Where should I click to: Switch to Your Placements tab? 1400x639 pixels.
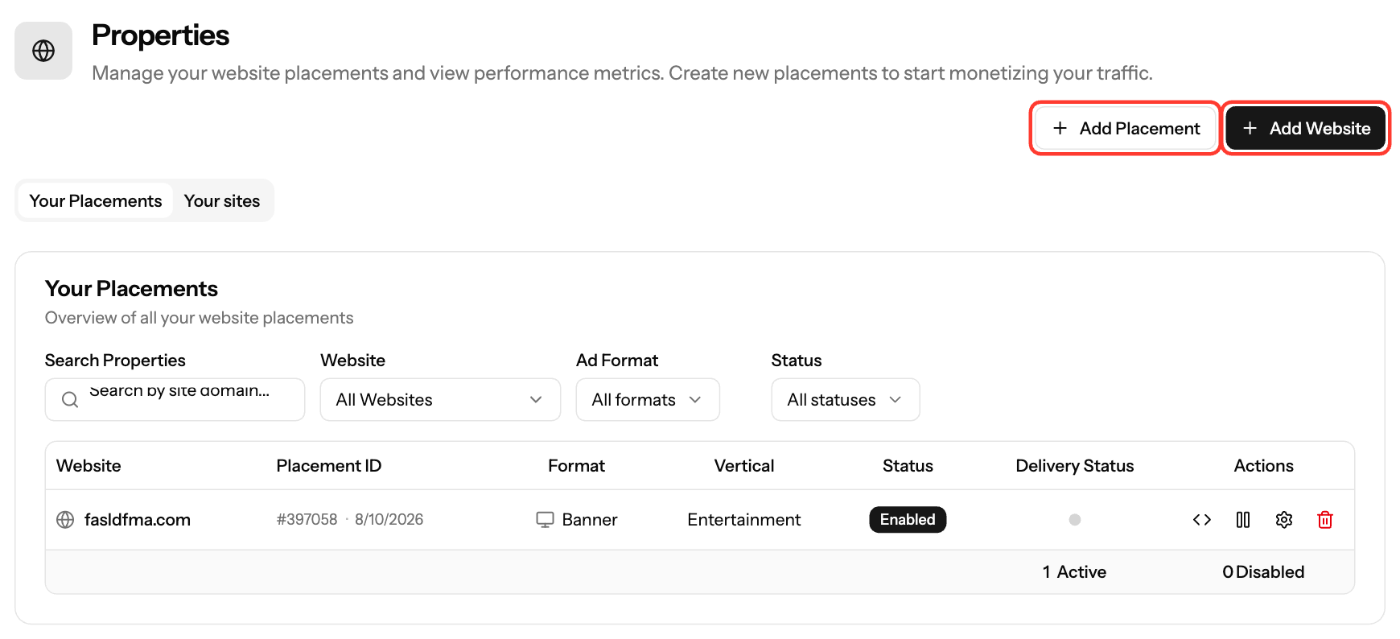[x=95, y=201]
